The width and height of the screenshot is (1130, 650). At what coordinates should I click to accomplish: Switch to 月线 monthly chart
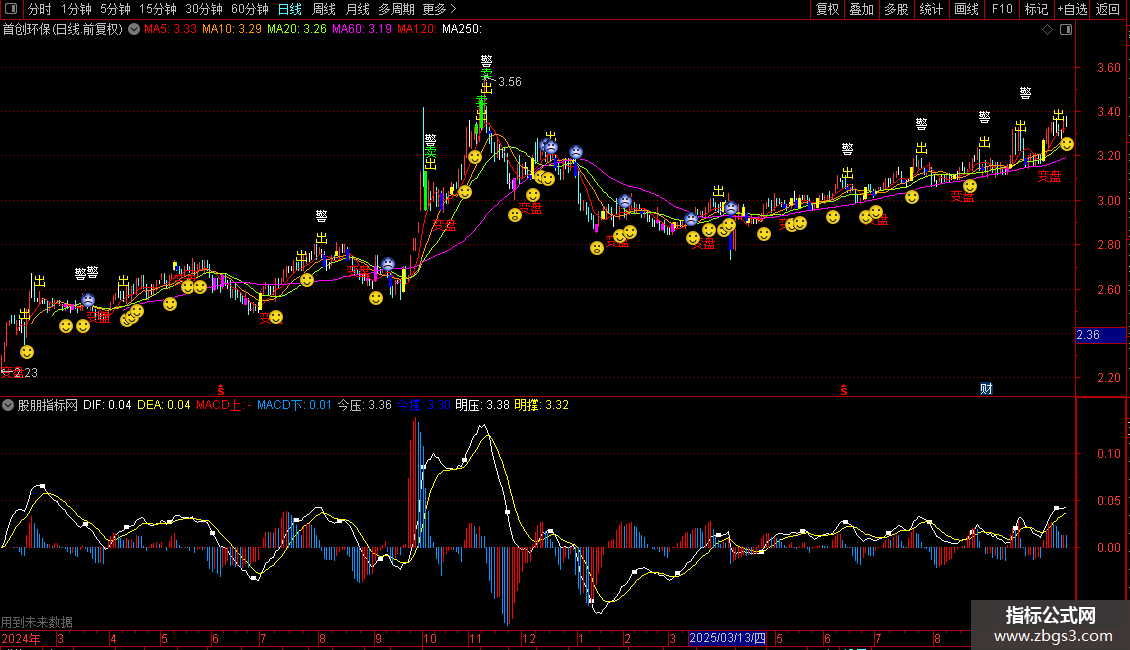coord(357,9)
